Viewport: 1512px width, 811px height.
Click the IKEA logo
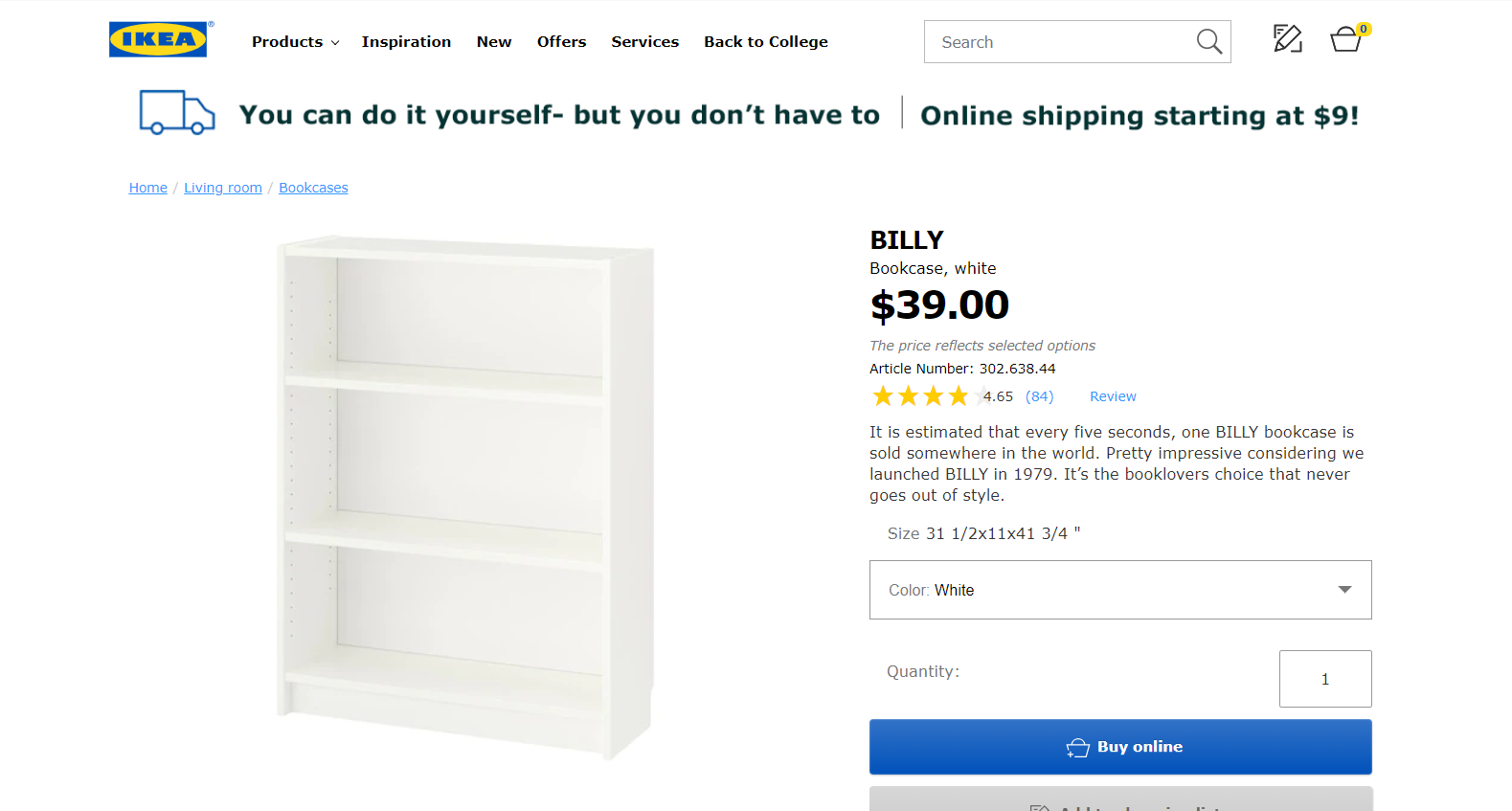158,39
